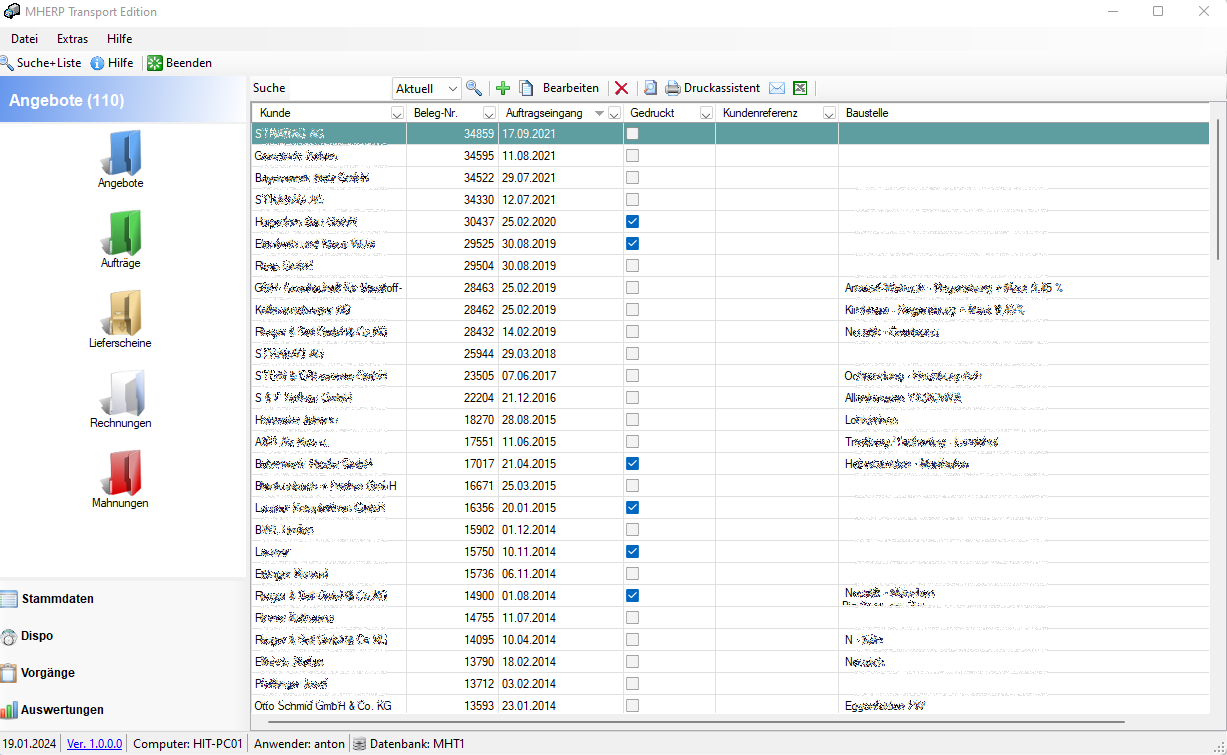The height and width of the screenshot is (755, 1227).
Task: Expand the Beleg-Nr. column filter dropdown
Action: pos(489,113)
